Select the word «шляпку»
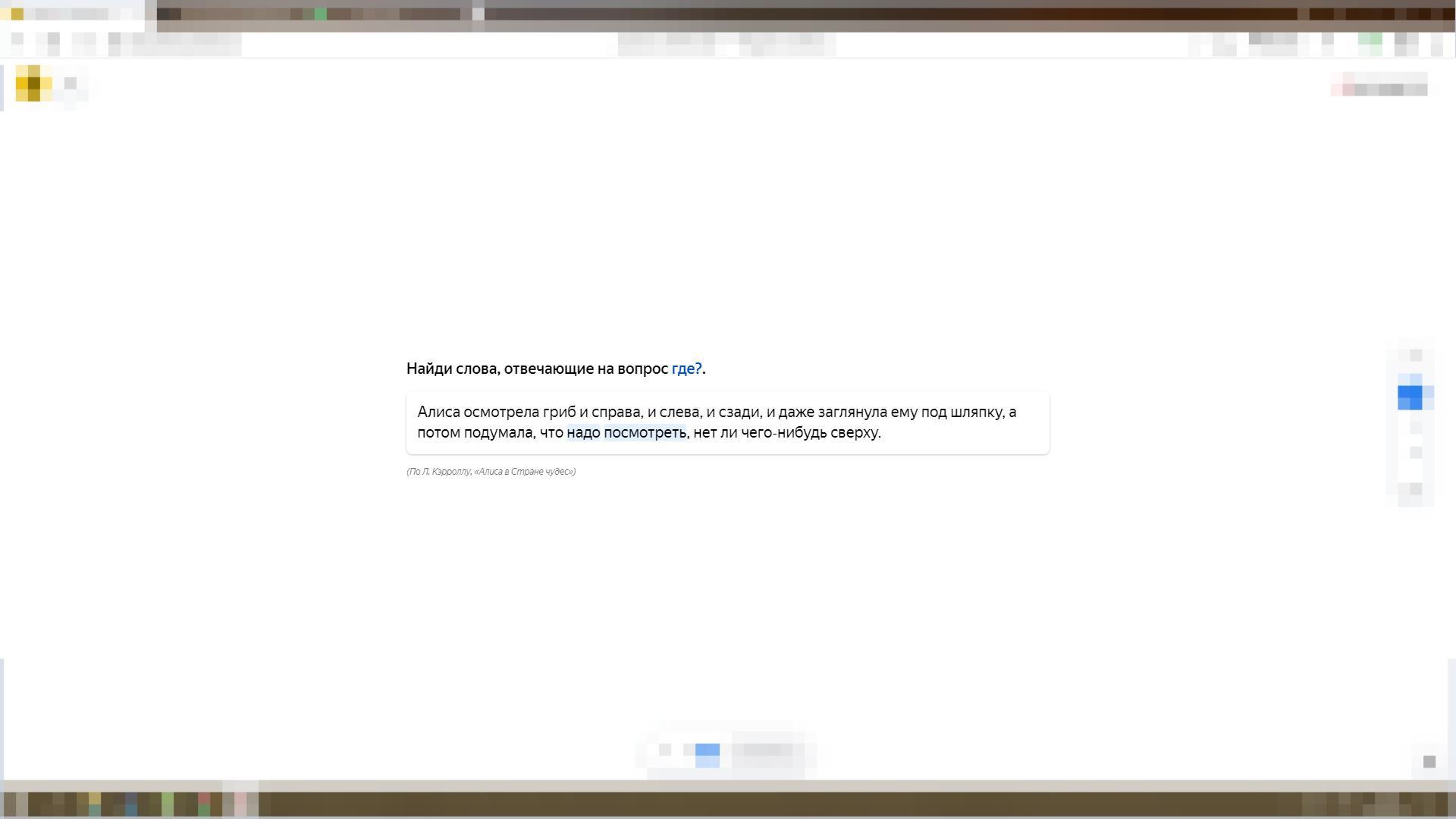 tap(977, 413)
